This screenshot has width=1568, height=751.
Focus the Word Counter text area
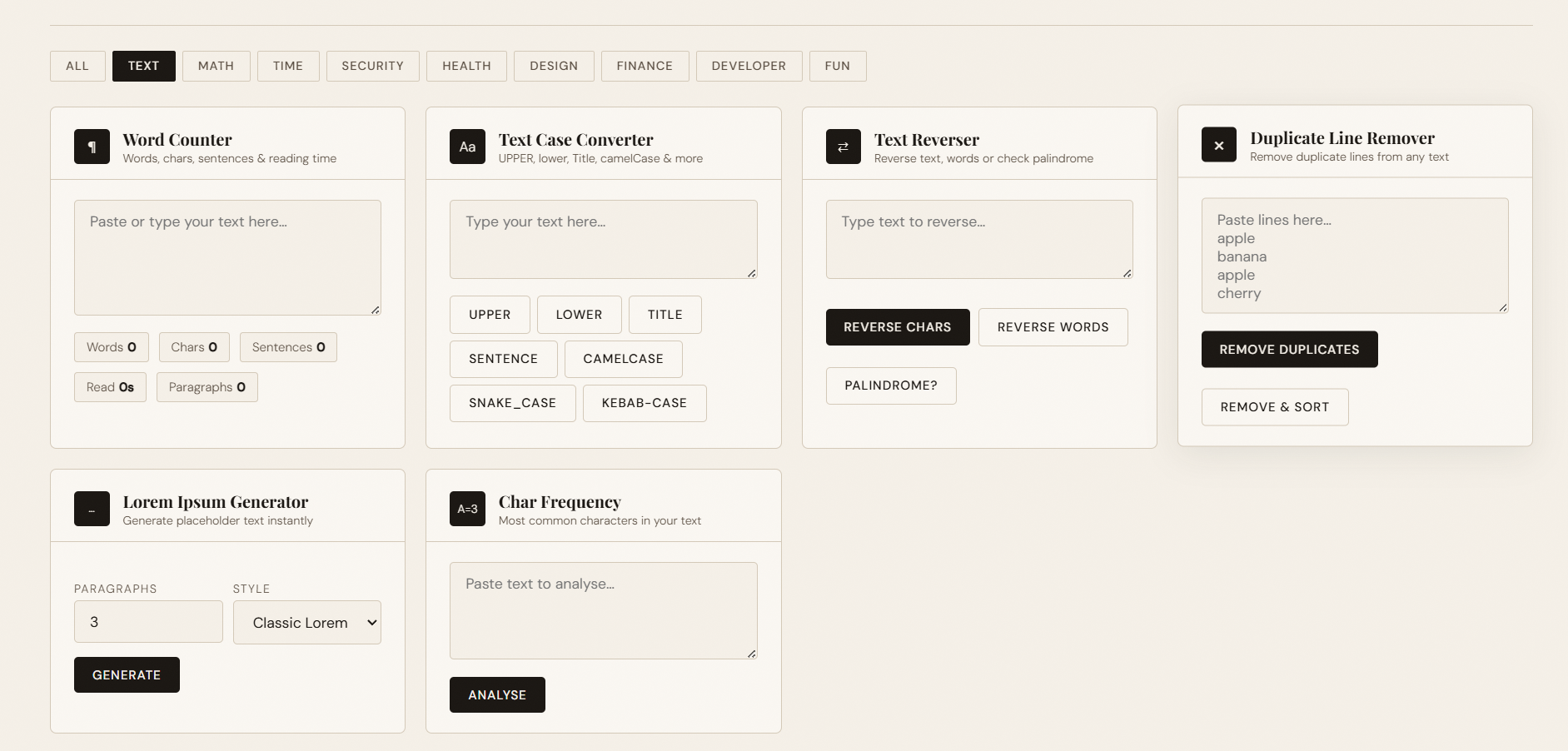227,257
